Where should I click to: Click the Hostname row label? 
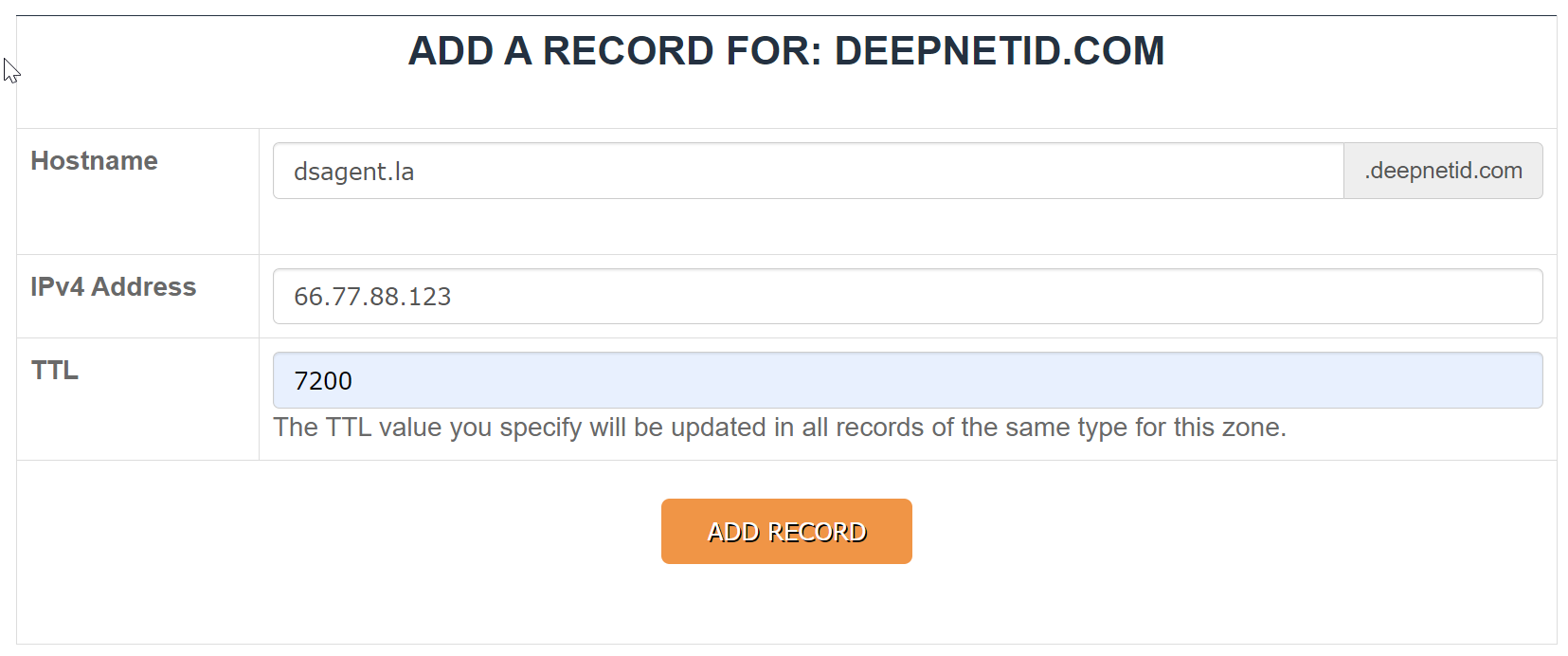[x=94, y=161]
